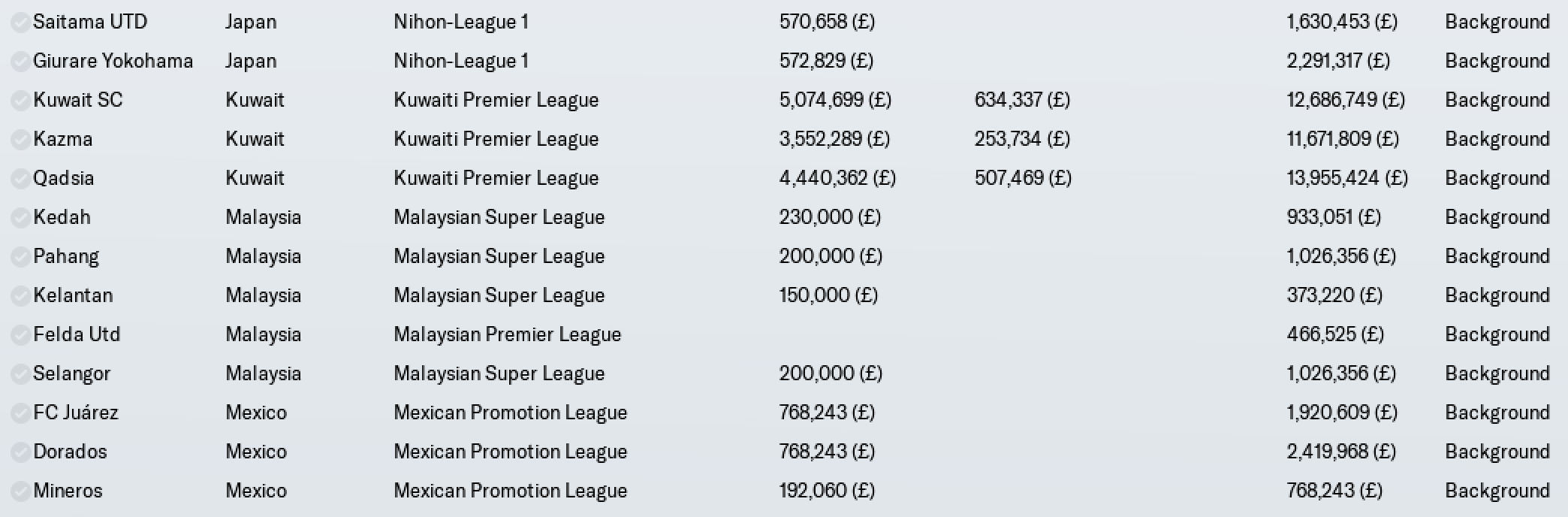Open the Background status dropdown for Kuwait SC

[x=1497, y=100]
